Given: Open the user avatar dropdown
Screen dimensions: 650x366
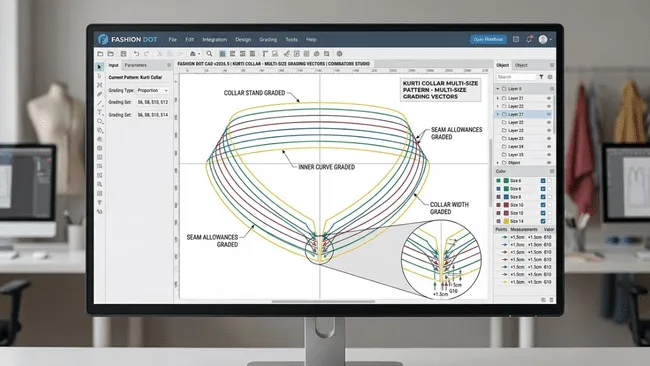Looking at the screenshot, I should [551, 39].
